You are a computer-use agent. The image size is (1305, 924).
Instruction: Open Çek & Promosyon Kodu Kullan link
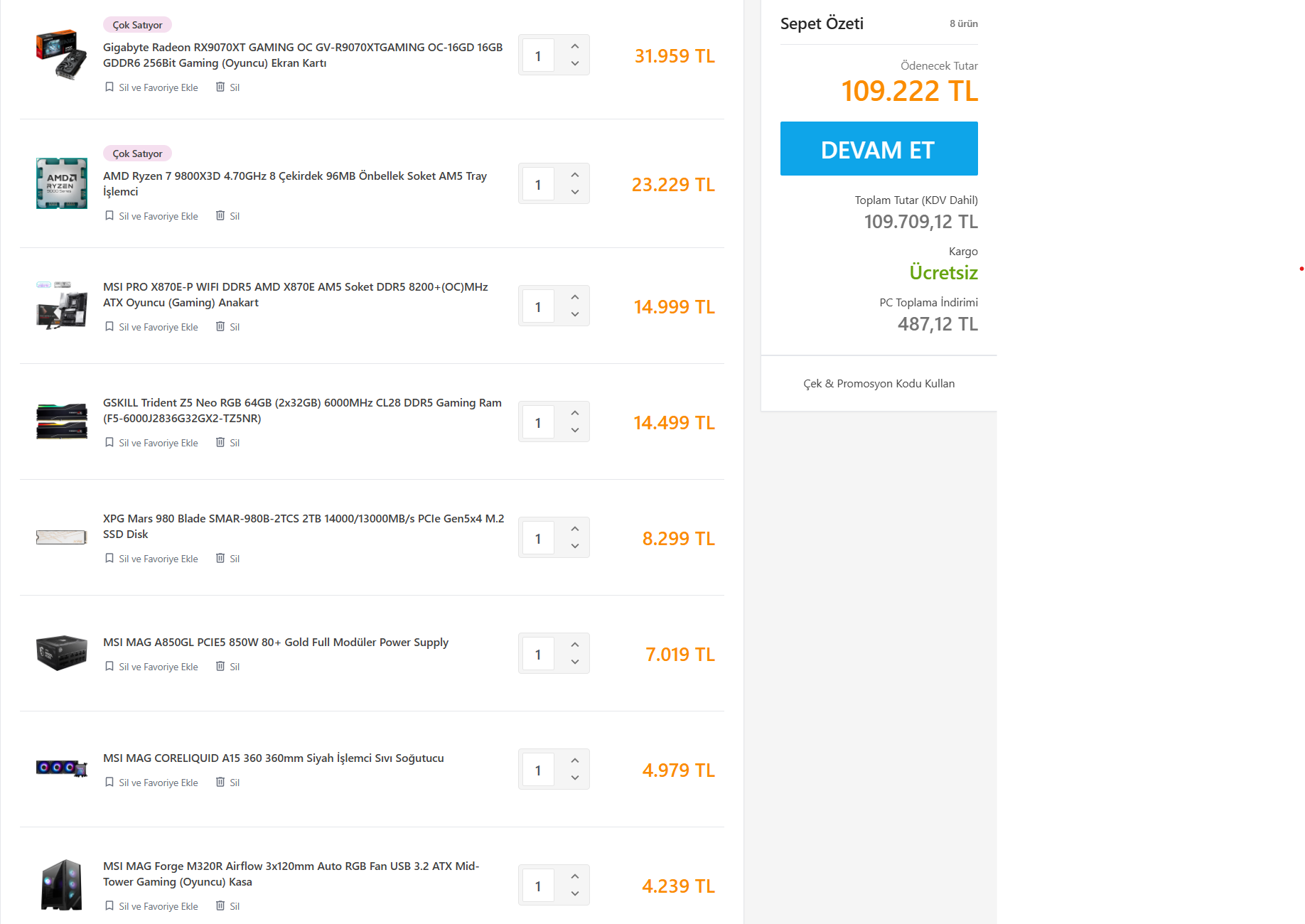pyautogui.click(x=879, y=384)
